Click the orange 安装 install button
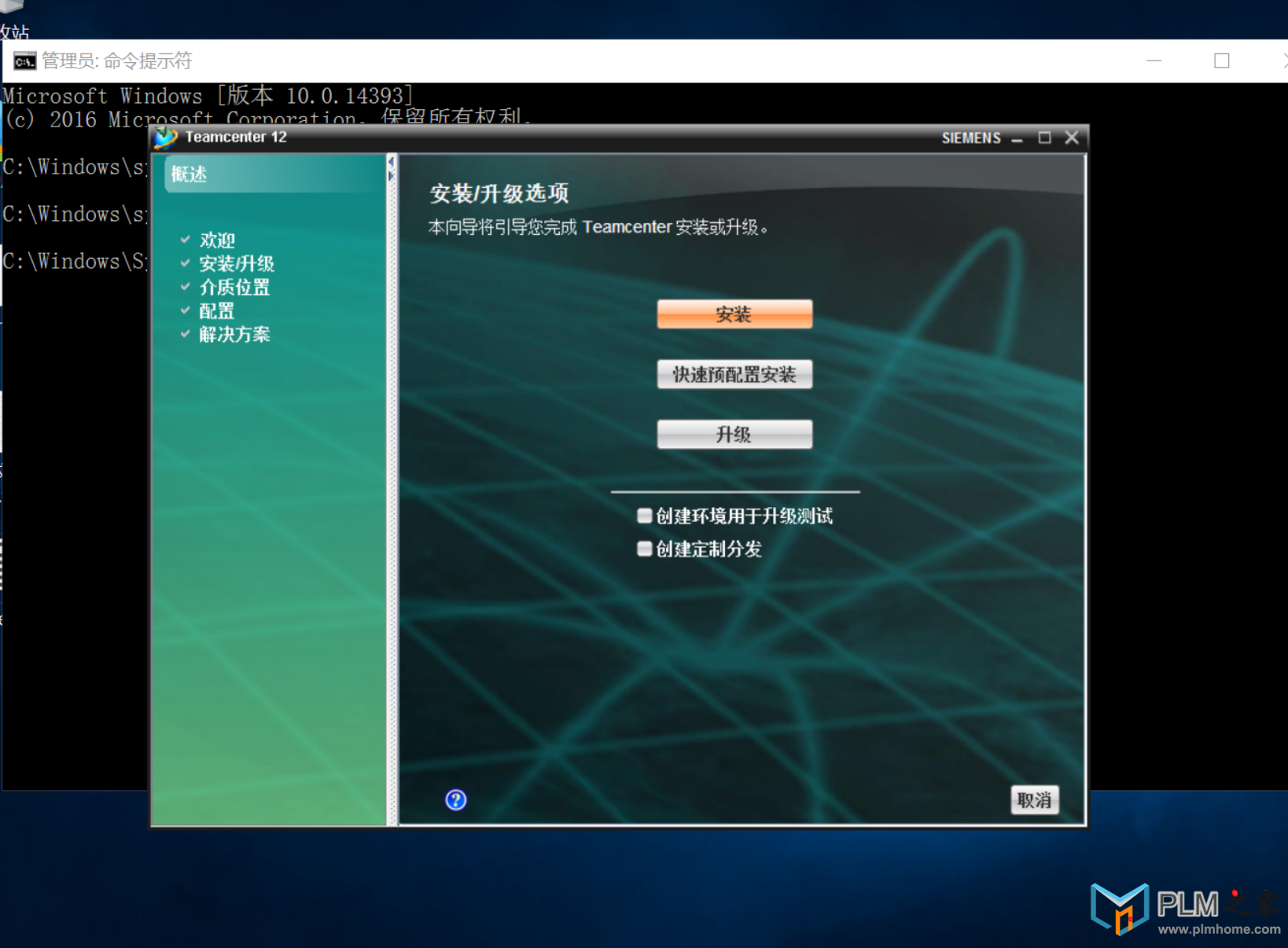Screen dimensions: 1288x948 tap(734, 314)
